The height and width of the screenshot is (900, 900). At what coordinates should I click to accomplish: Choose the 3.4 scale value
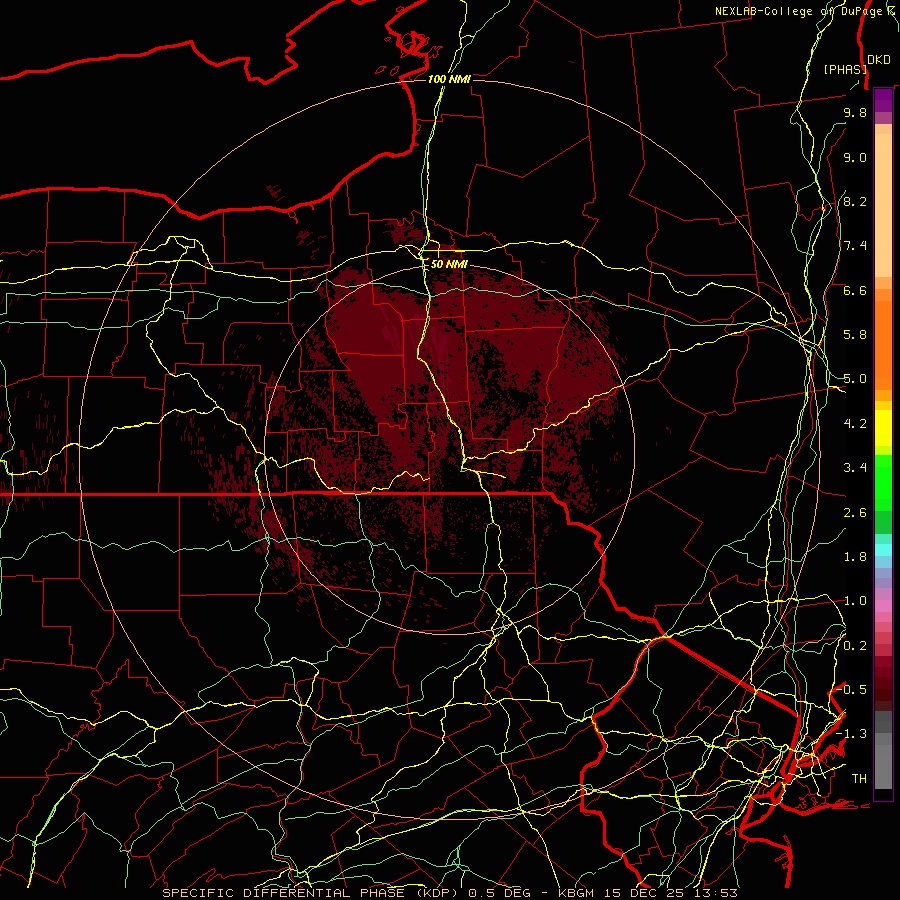pyautogui.click(x=855, y=468)
